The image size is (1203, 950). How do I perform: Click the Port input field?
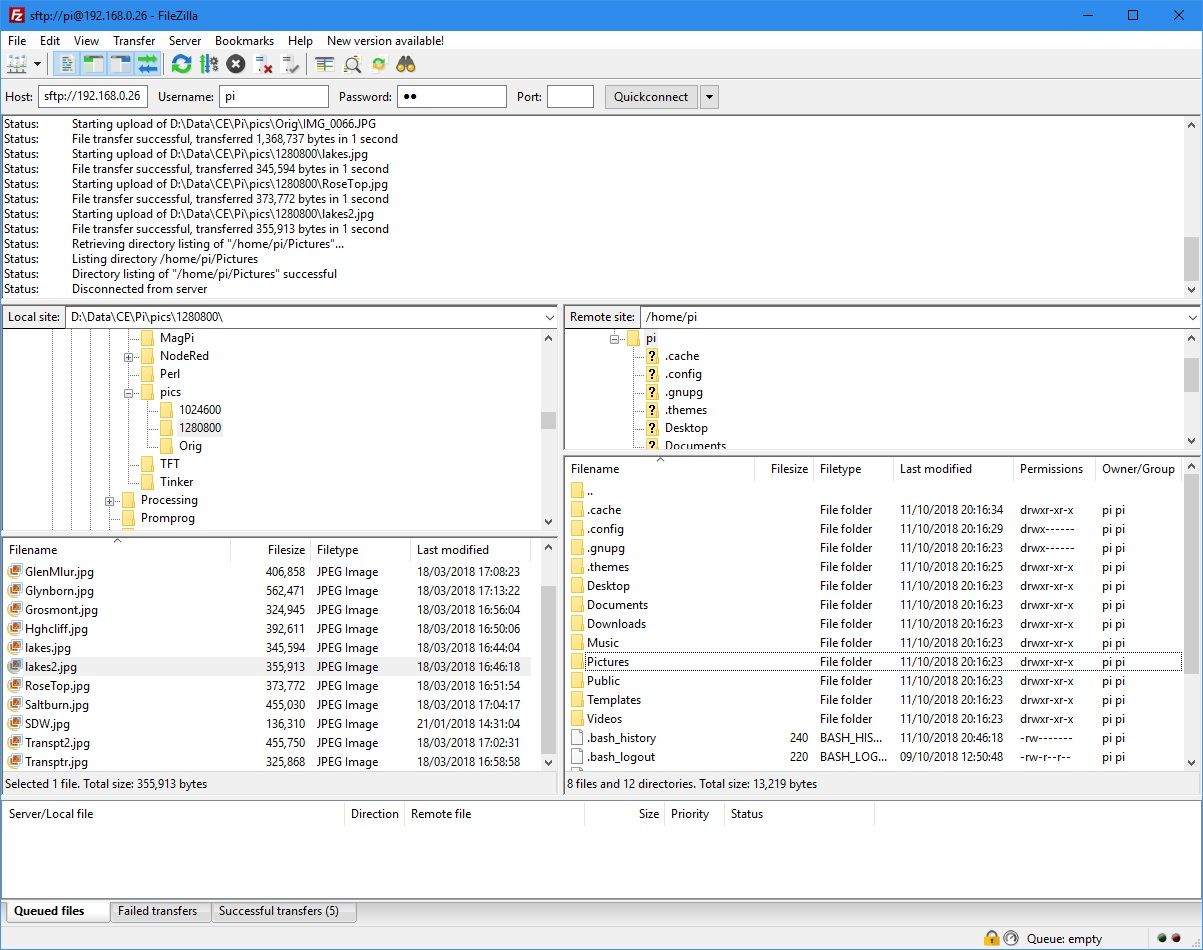(x=571, y=97)
